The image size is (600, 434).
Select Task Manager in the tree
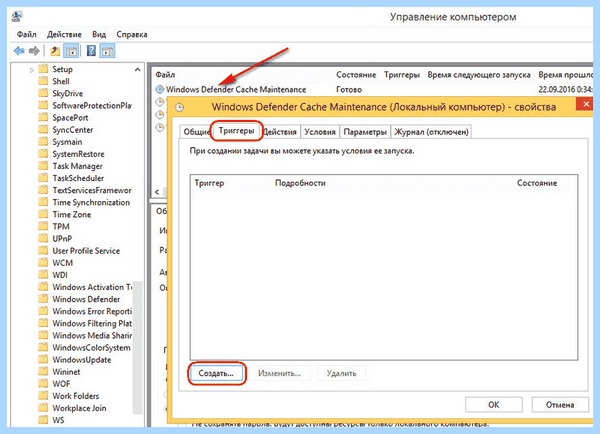pyautogui.click(x=77, y=166)
